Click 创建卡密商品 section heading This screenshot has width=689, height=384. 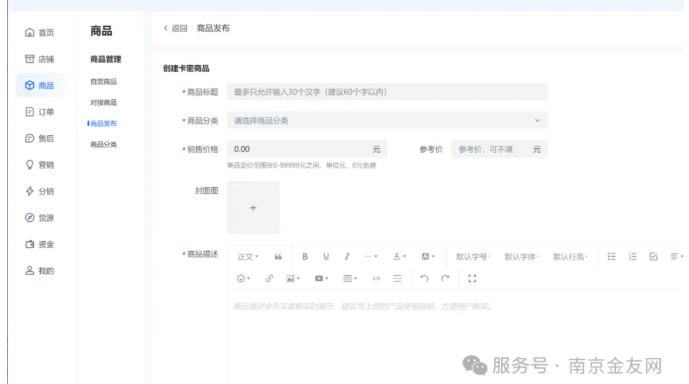click(186, 69)
